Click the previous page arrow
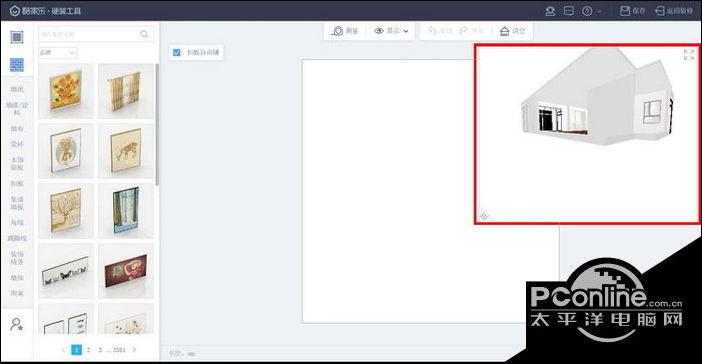702x364 pixels. coord(64,350)
